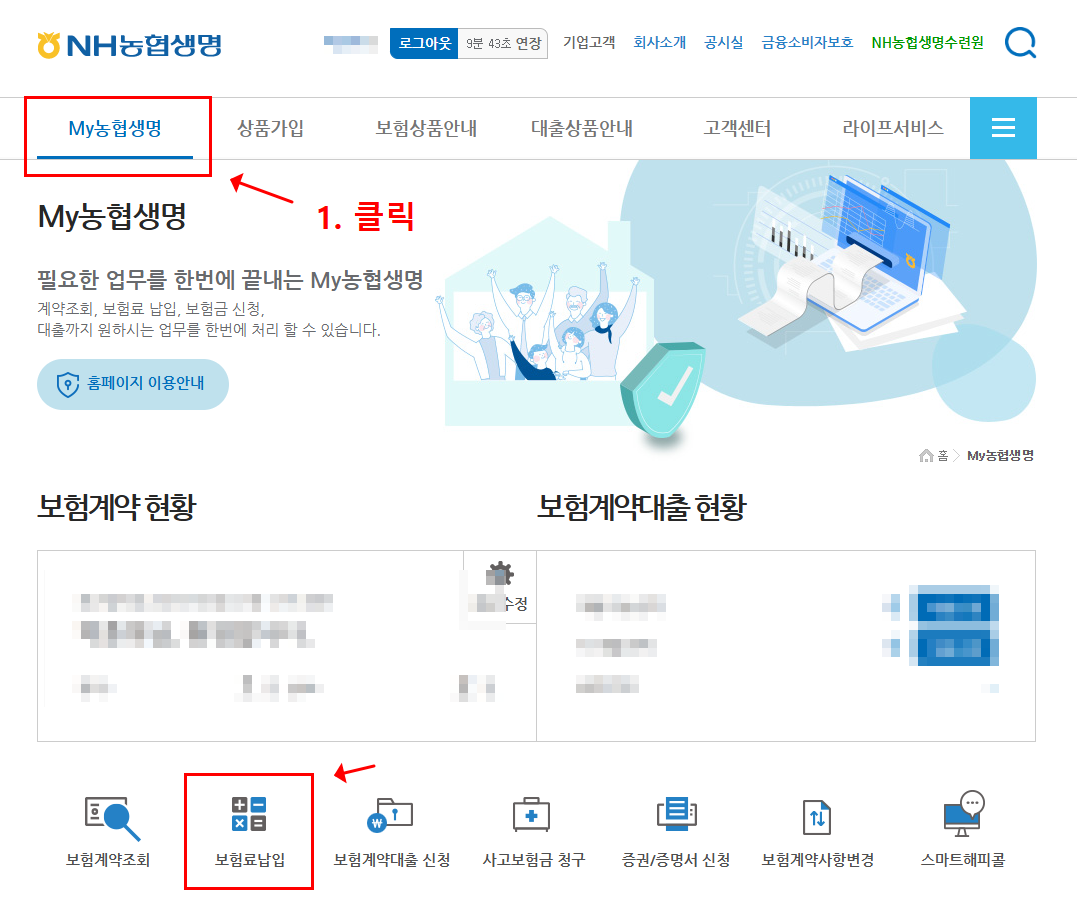Click 연장 to extend session time
The image size is (1077, 905).
pyautogui.click(x=529, y=44)
